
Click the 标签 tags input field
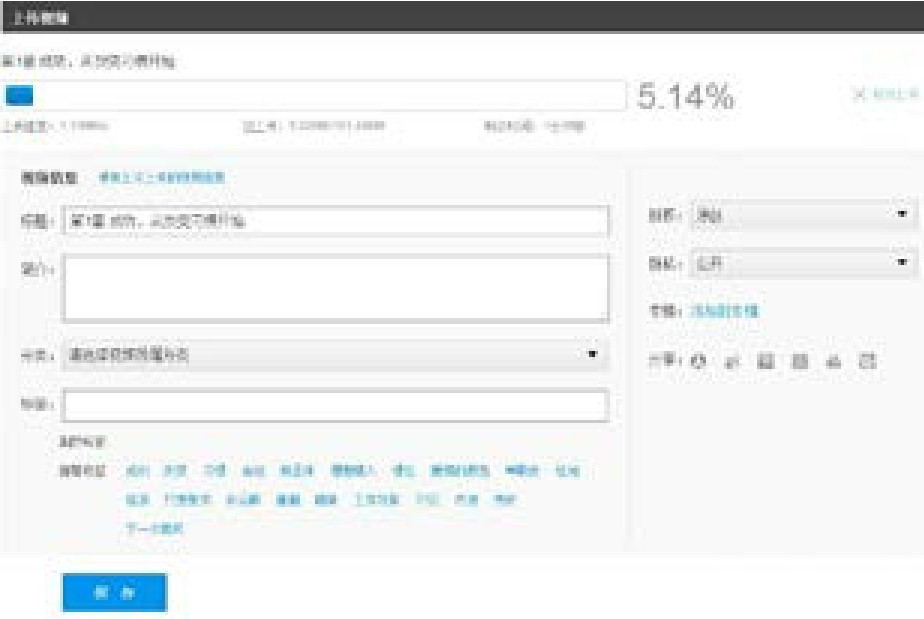[334, 405]
